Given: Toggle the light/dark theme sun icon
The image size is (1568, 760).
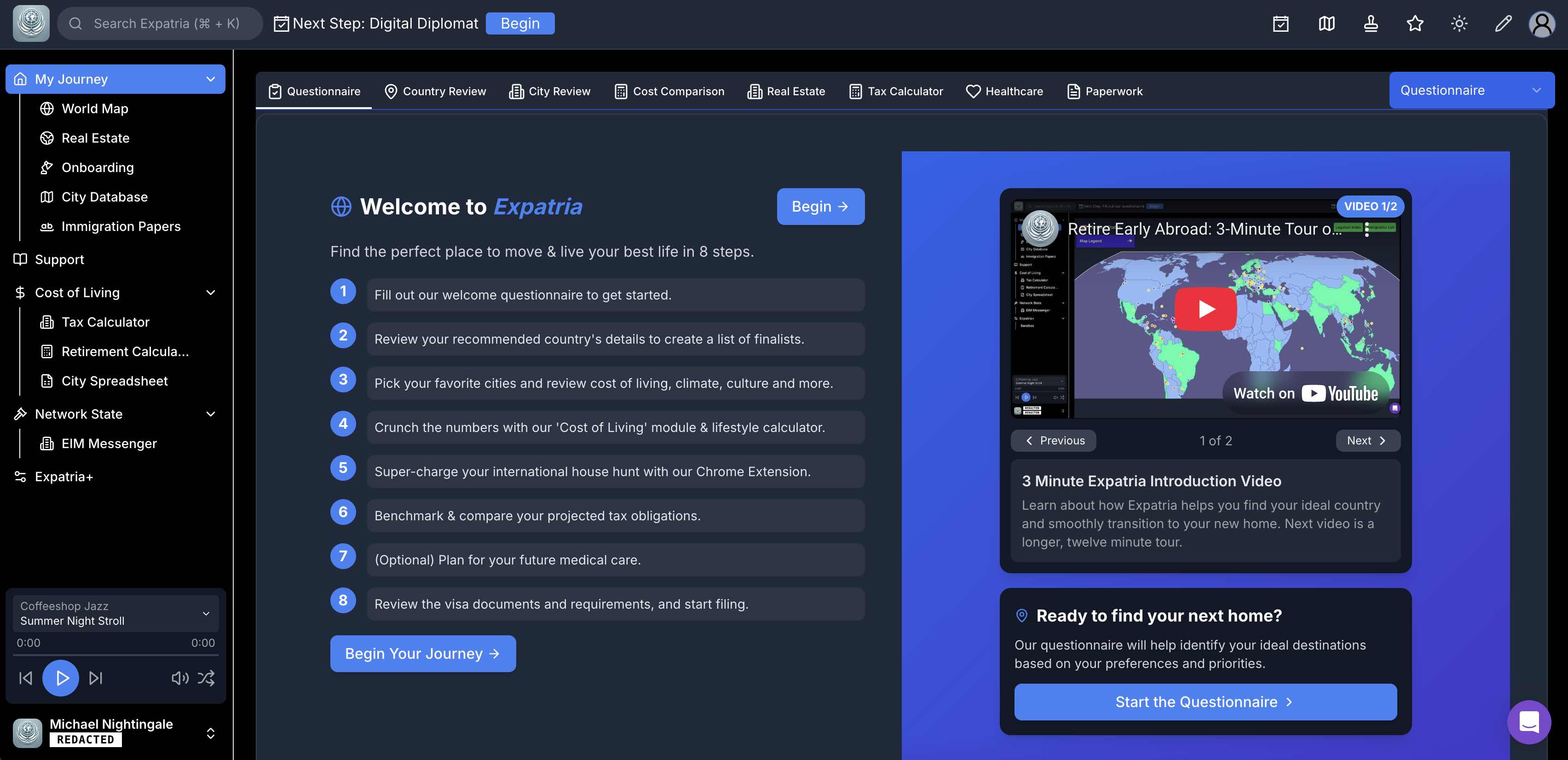Looking at the screenshot, I should (x=1459, y=24).
